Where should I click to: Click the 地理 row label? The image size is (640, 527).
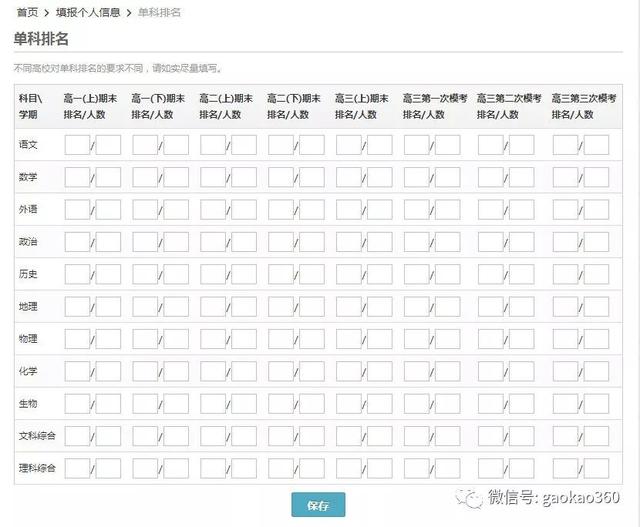[28, 306]
